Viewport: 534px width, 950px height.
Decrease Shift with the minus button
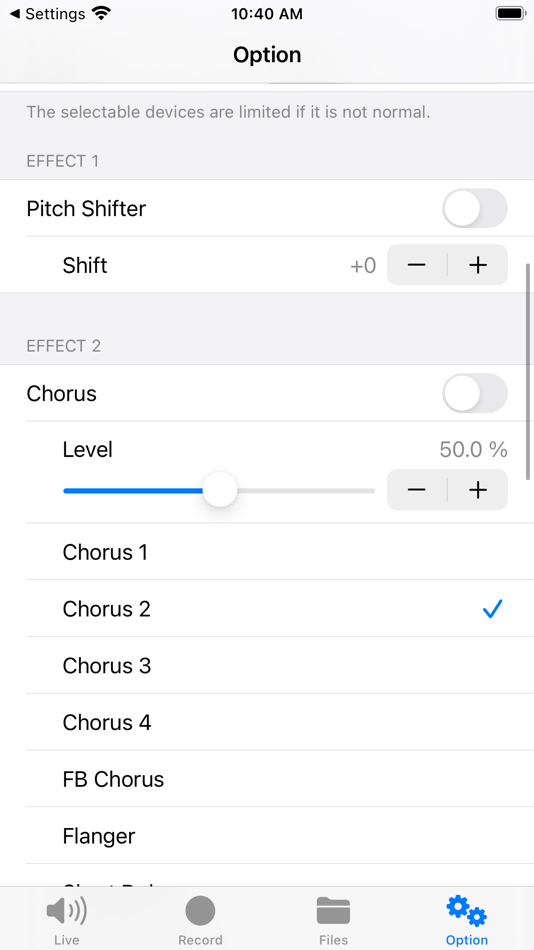coord(416,265)
